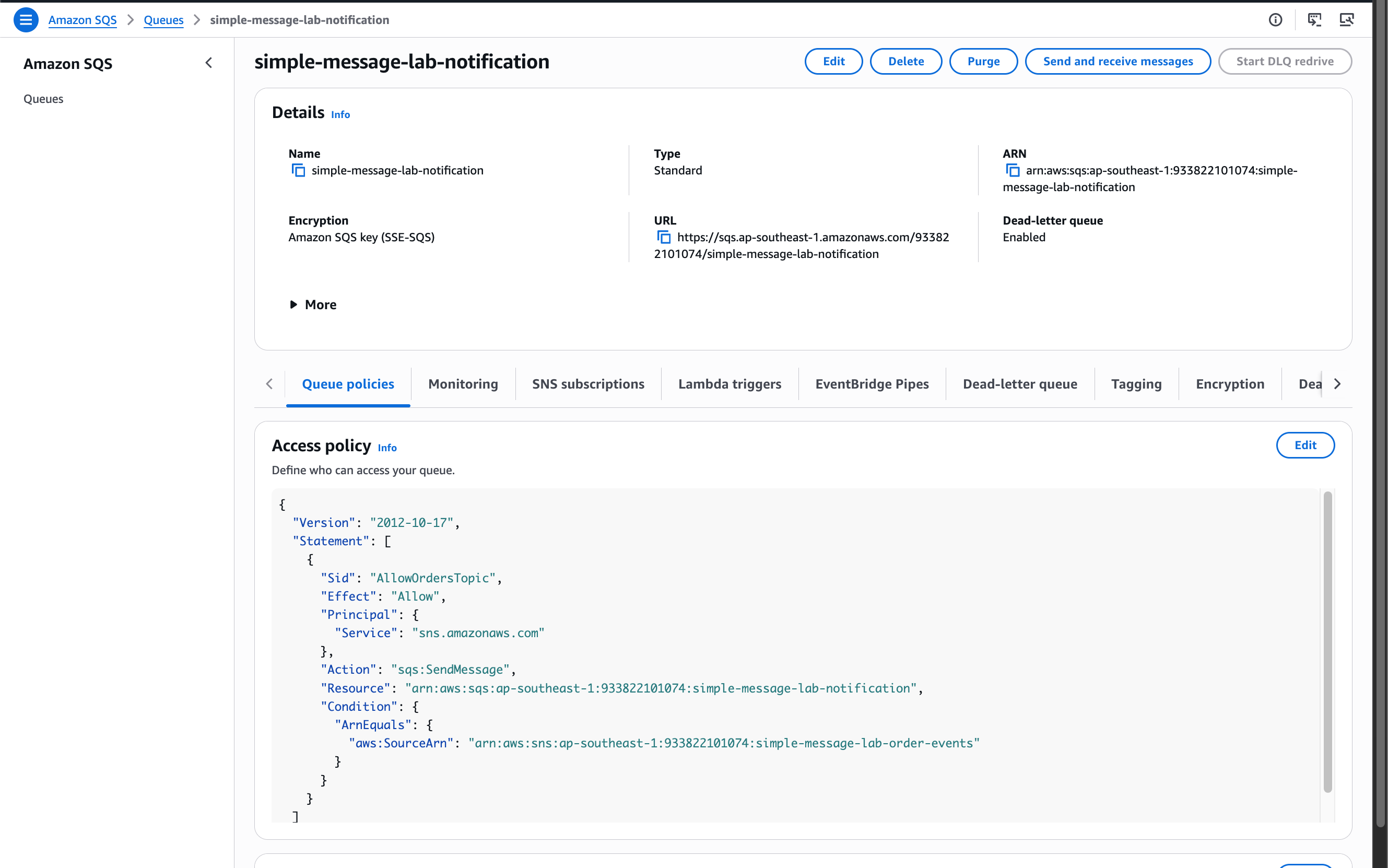
Task: Click the access policy JSON scrollbar
Action: (1327, 642)
